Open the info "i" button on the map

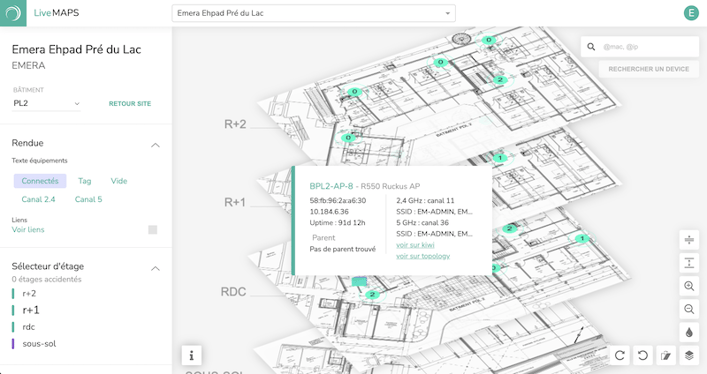tap(191, 355)
